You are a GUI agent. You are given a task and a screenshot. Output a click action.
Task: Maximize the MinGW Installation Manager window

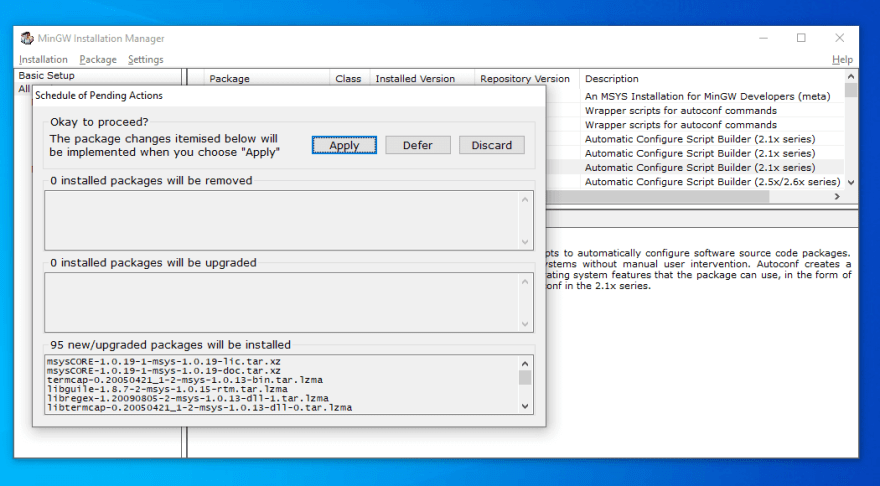coord(801,38)
